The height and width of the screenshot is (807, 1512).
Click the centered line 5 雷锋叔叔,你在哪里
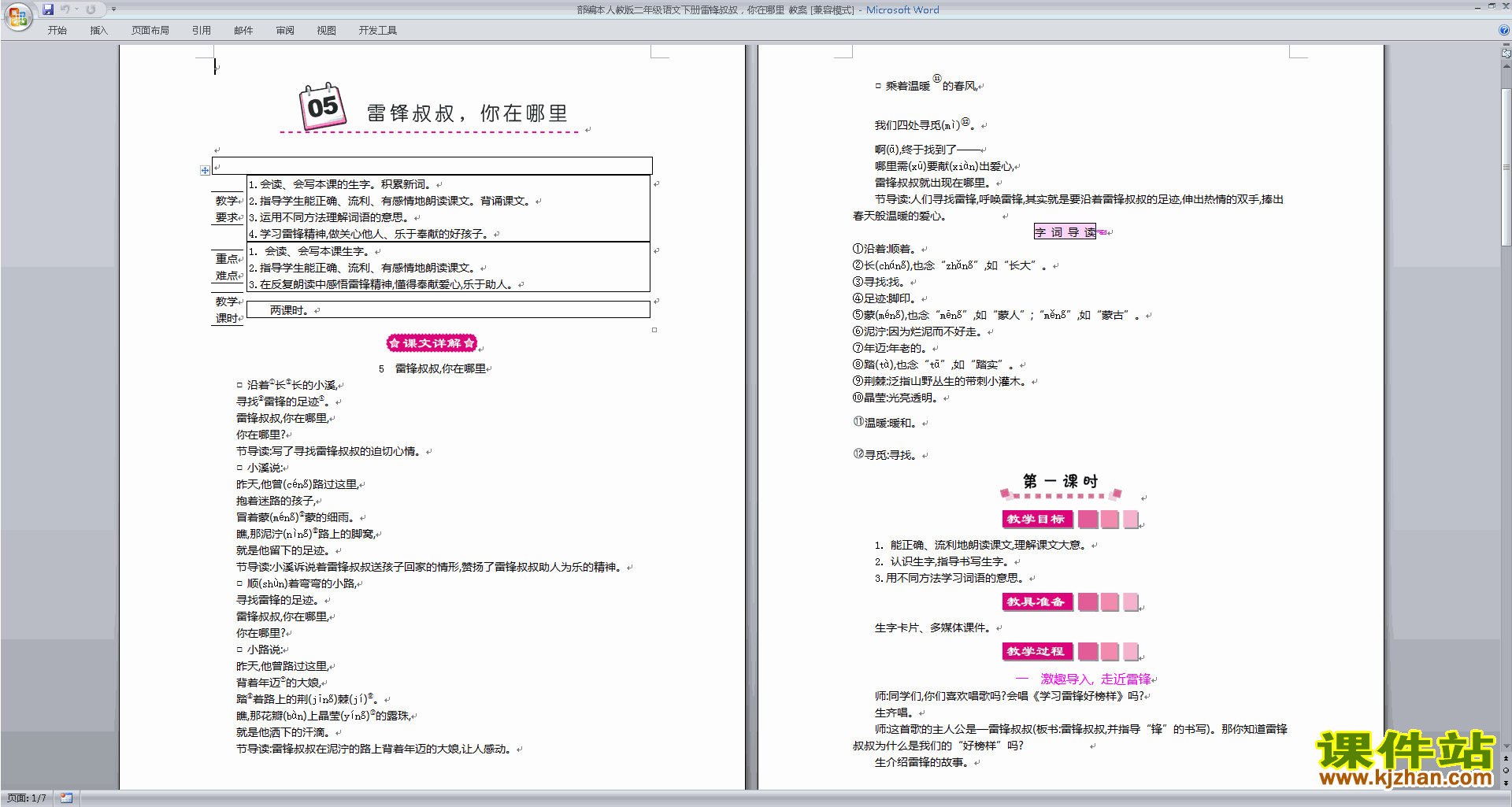click(x=432, y=368)
